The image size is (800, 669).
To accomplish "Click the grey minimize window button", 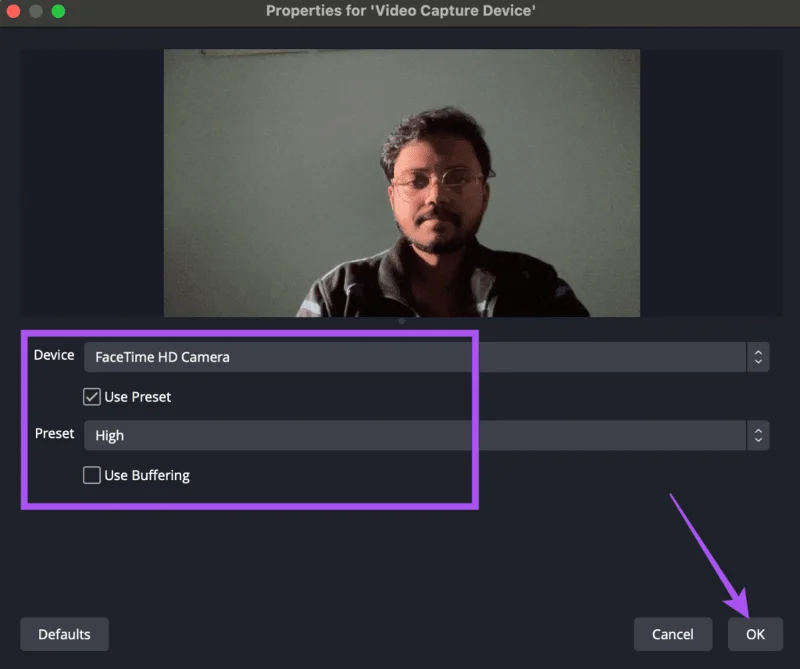I will (36, 11).
